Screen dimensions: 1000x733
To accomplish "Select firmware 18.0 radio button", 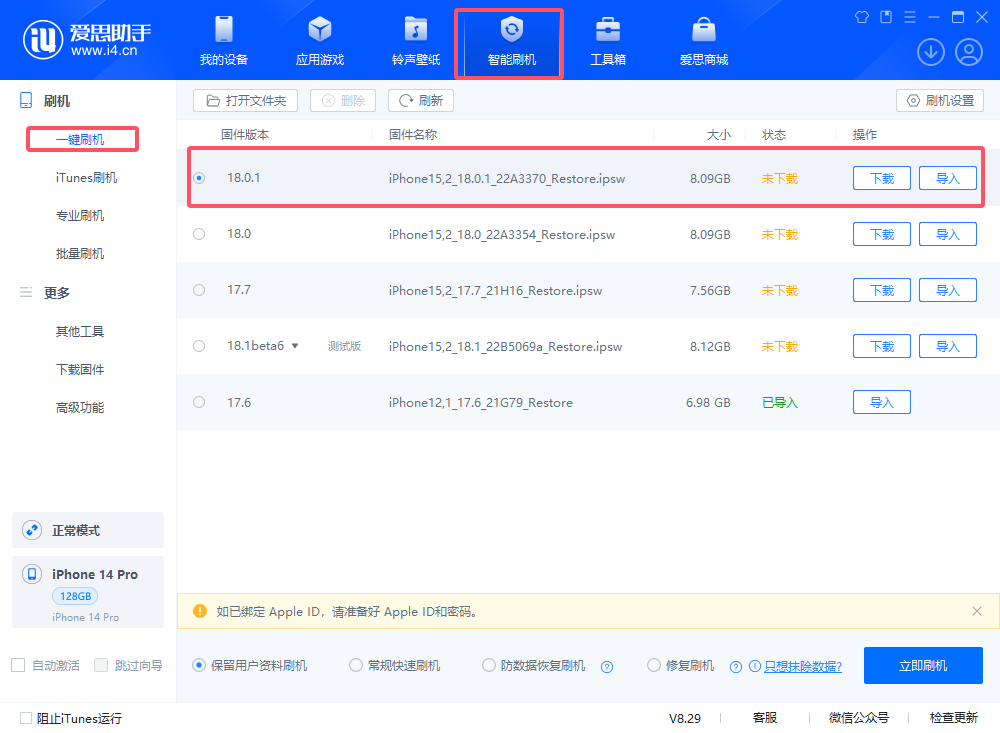I will point(200,234).
